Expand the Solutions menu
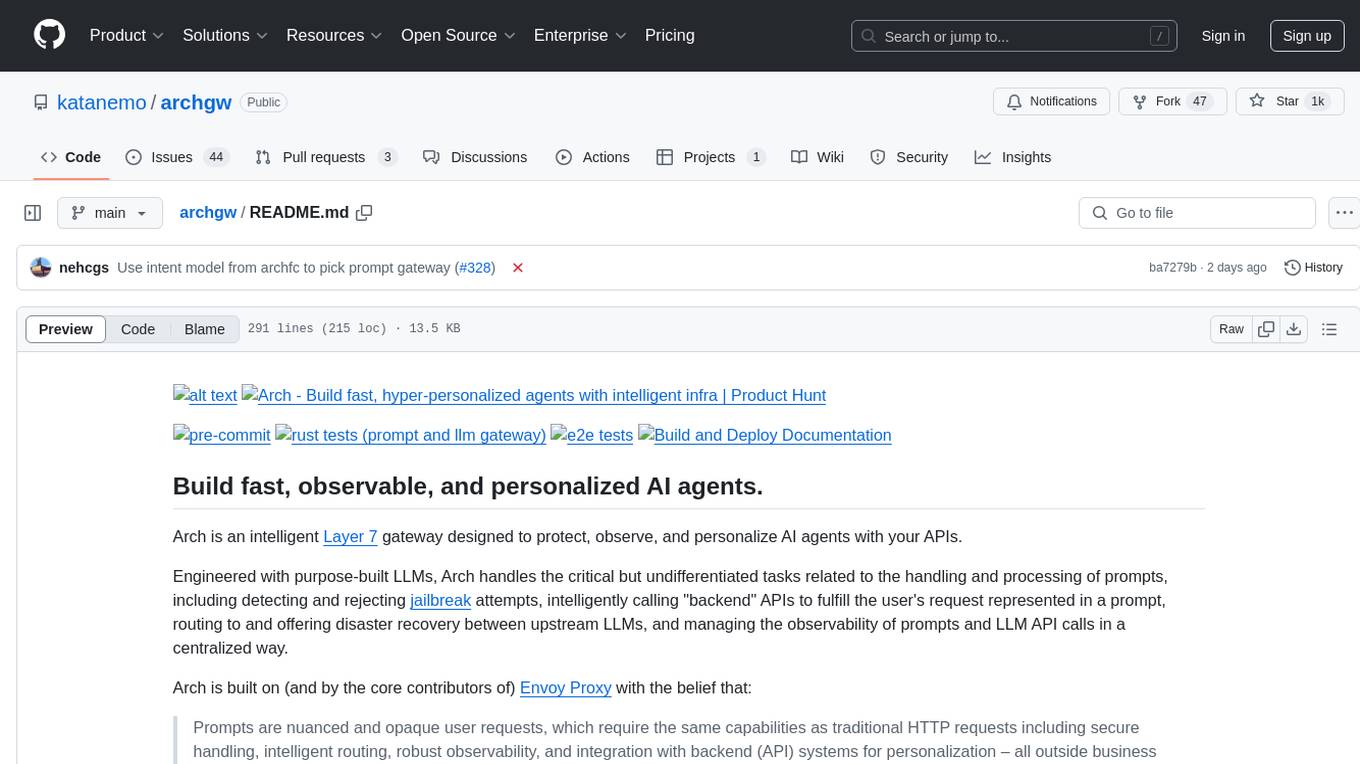Screen dimensions: 1360x764 click(225, 35)
